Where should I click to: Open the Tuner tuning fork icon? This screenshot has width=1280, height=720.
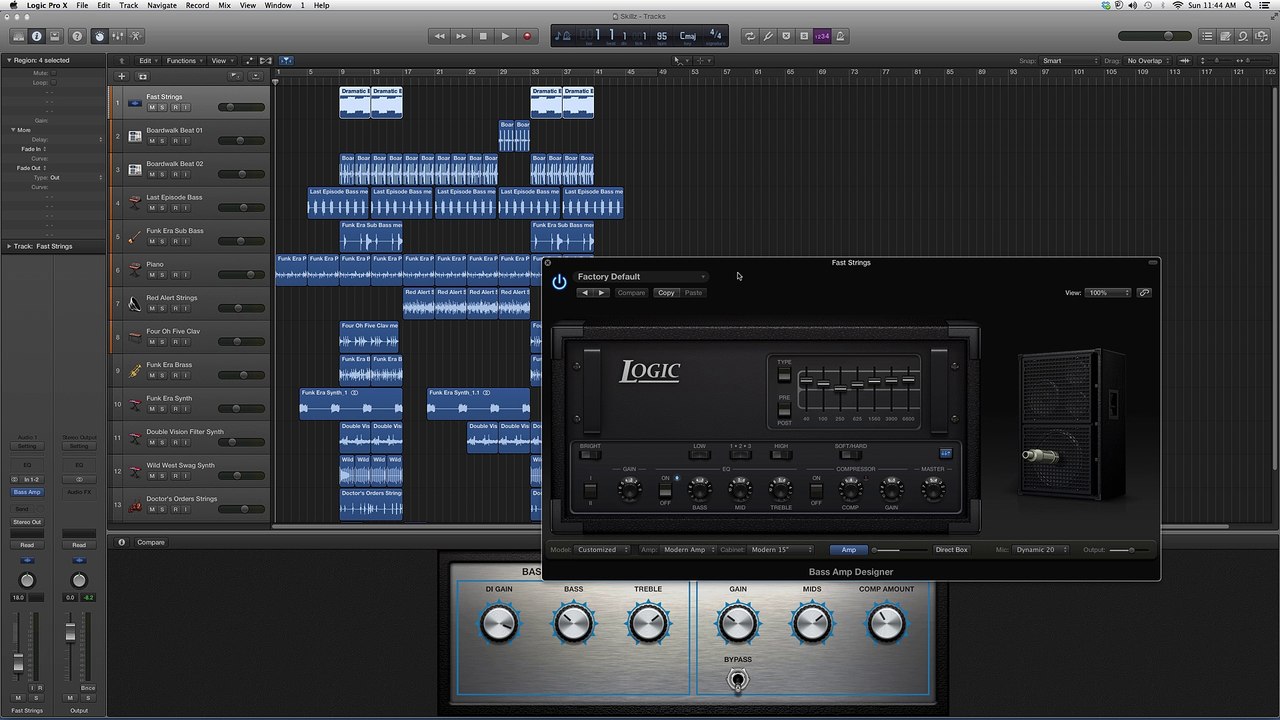point(768,36)
